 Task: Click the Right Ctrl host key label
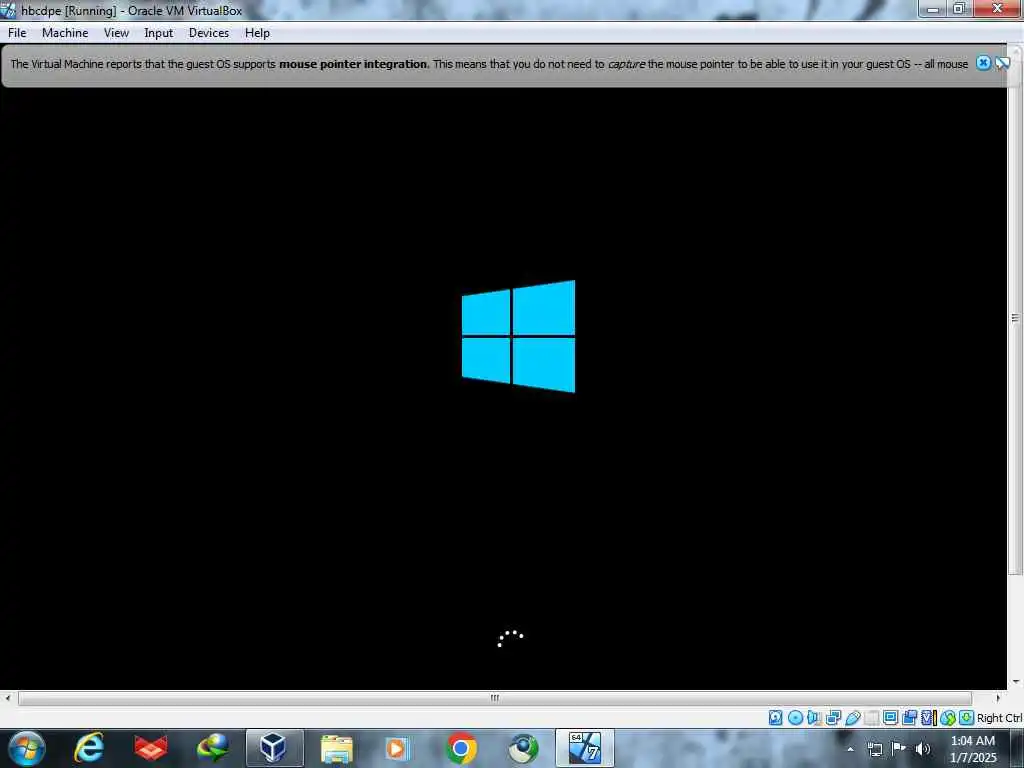coord(1000,718)
